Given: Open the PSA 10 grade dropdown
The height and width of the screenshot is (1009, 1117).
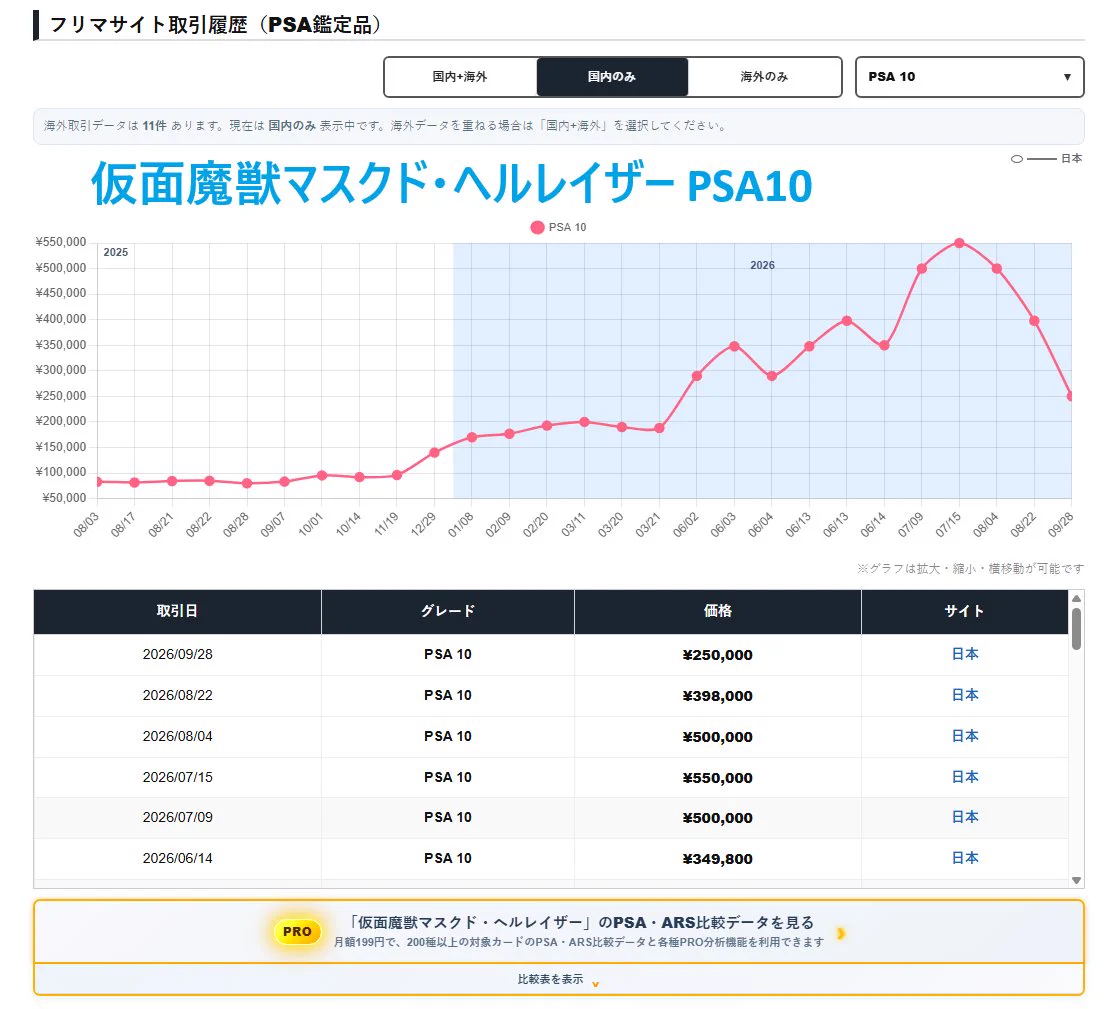Looking at the screenshot, I should 970,77.
